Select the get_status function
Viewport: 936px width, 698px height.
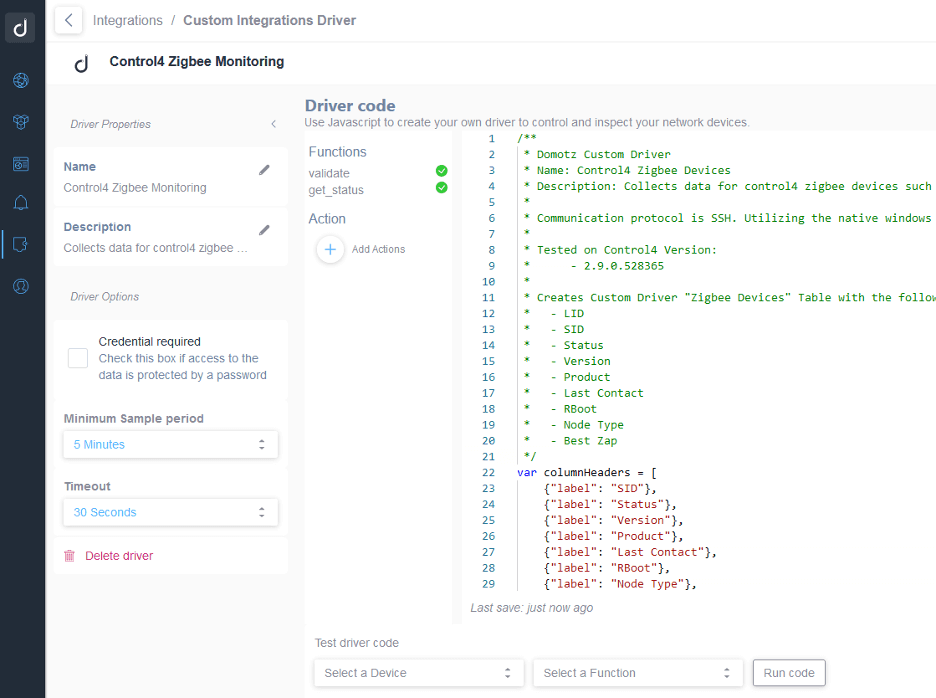336,190
